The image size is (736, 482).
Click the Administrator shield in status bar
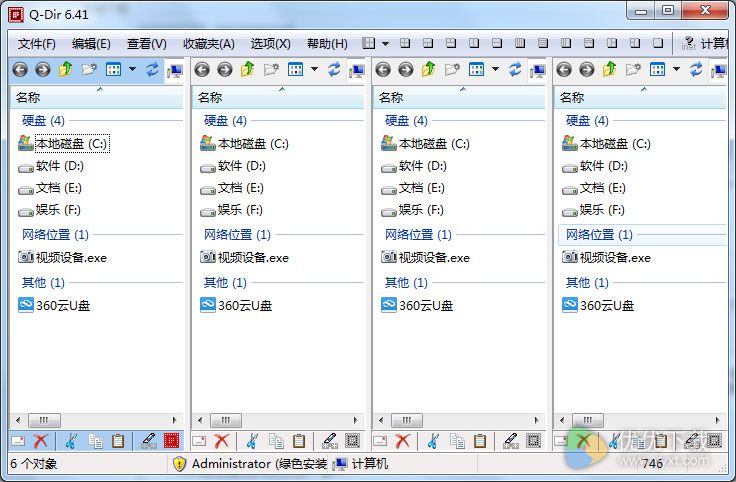(179, 464)
